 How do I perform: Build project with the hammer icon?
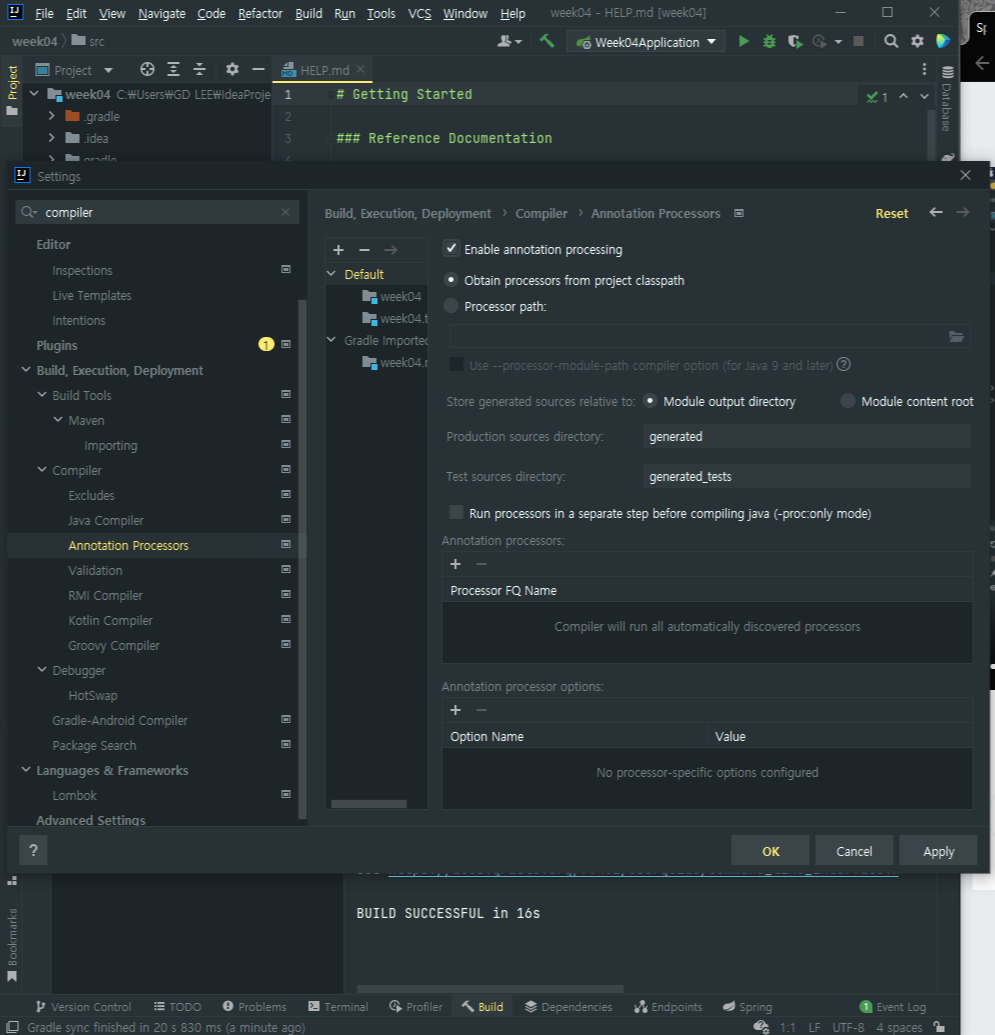(547, 42)
